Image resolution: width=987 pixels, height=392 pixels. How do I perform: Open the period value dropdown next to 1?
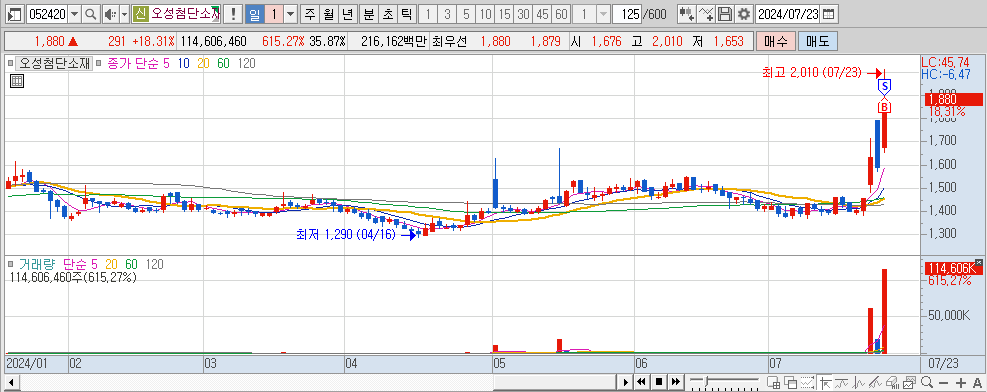(290, 14)
